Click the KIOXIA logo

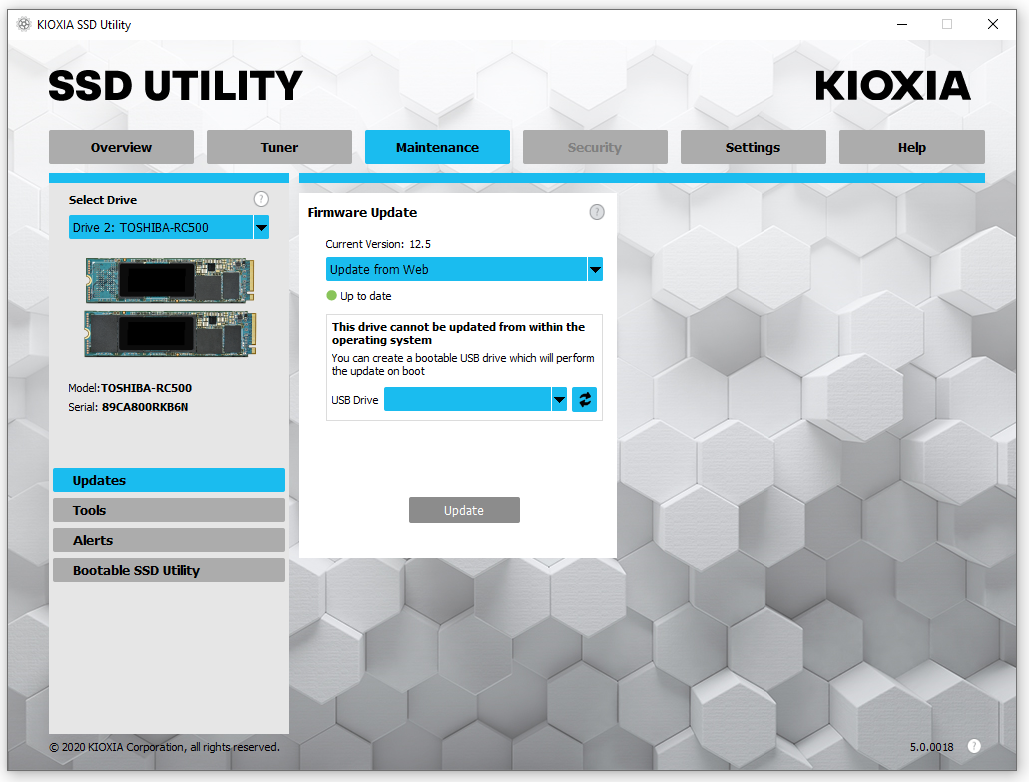[892, 86]
